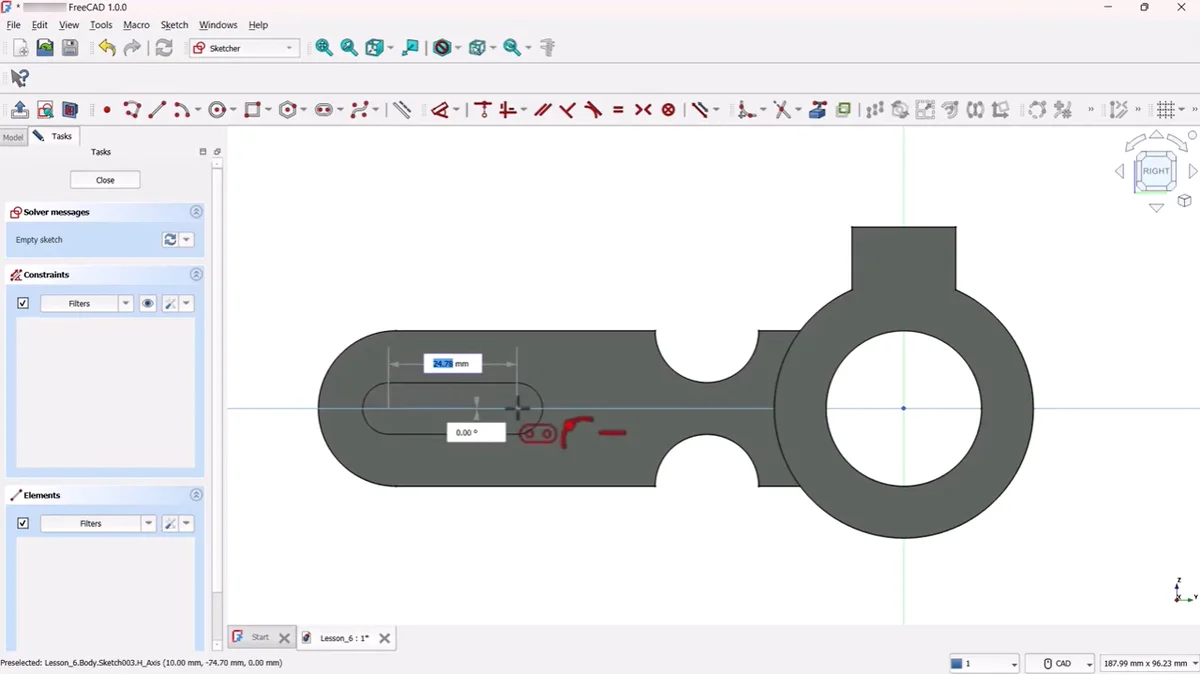Toggle the Elements filter checkbox
The width and height of the screenshot is (1200, 674).
click(x=23, y=523)
